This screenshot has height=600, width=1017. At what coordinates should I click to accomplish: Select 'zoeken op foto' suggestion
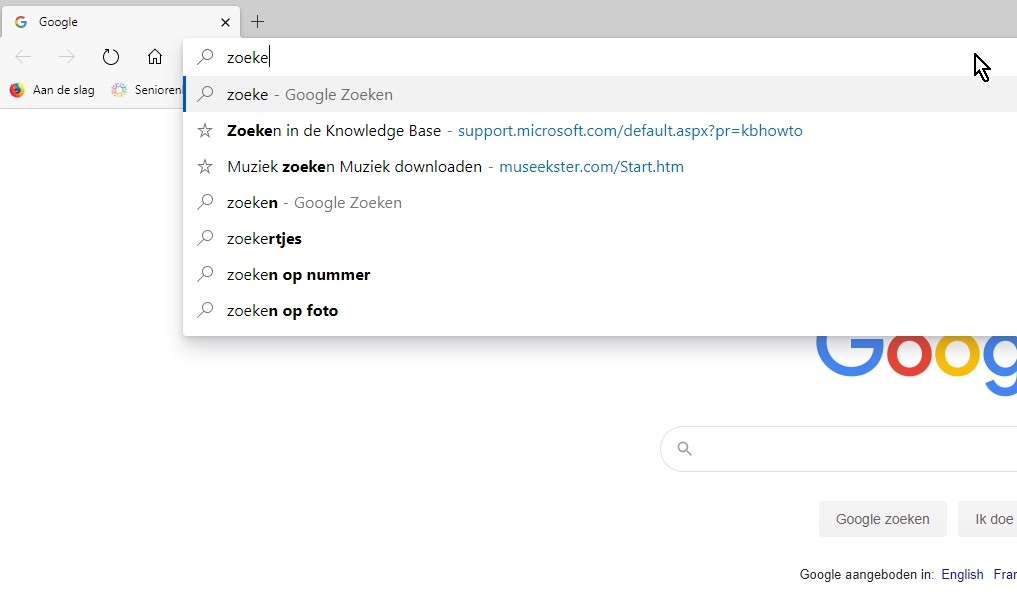click(x=282, y=311)
